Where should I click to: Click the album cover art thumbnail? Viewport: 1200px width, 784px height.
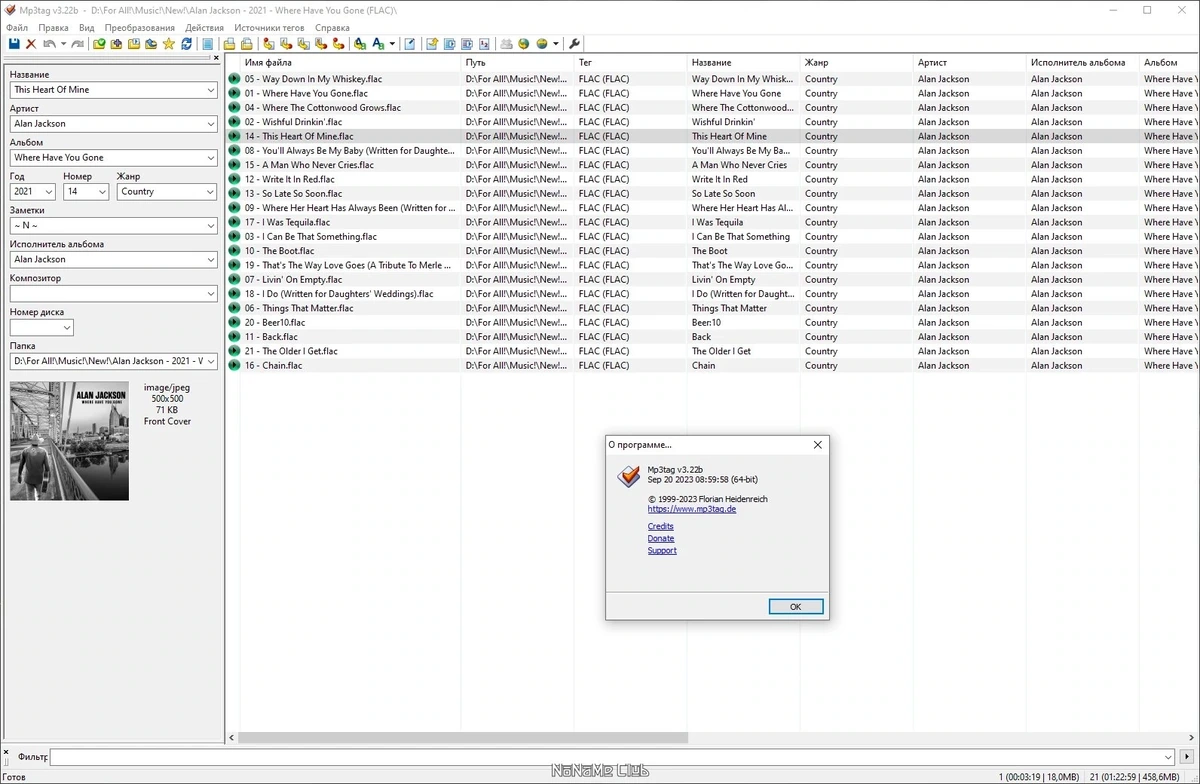[69, 441]
